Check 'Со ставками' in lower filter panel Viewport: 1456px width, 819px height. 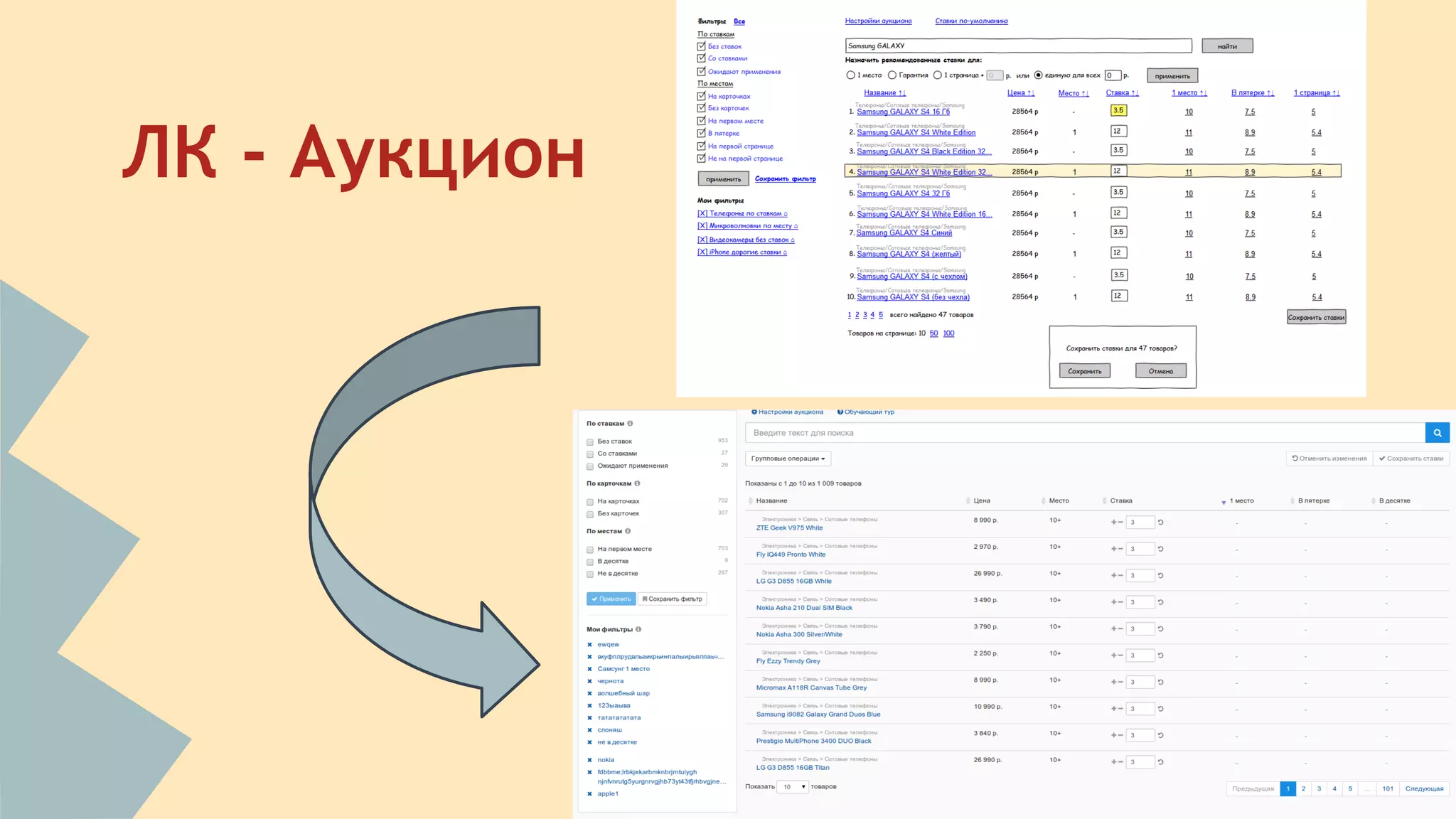[590, 454]
